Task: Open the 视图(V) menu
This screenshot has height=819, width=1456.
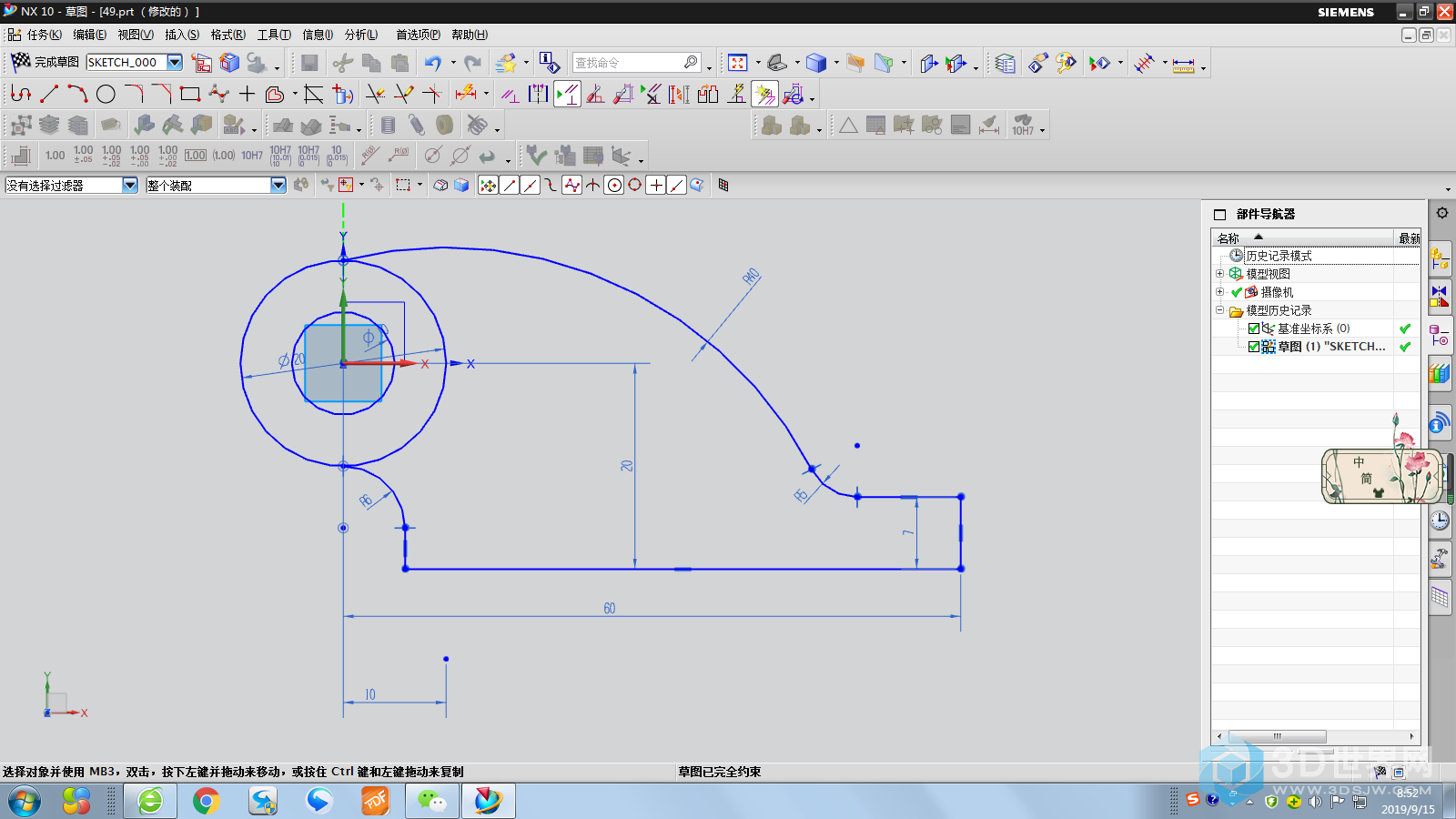Action: click(x=136, y=35)
